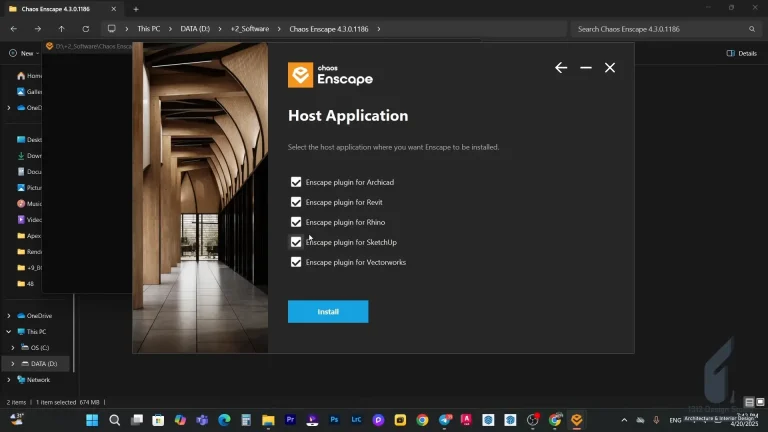Open taskbar Search

[115, 420]
